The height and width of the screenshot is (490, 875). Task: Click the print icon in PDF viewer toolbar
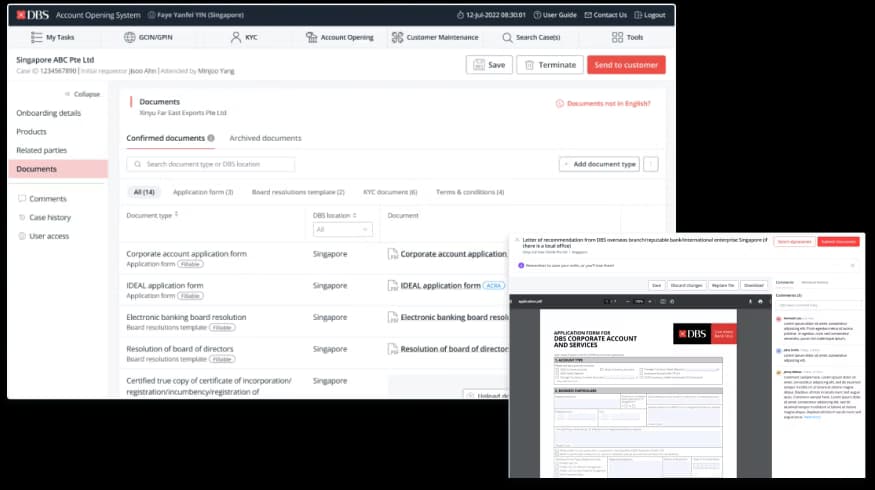tap(760, 301)
